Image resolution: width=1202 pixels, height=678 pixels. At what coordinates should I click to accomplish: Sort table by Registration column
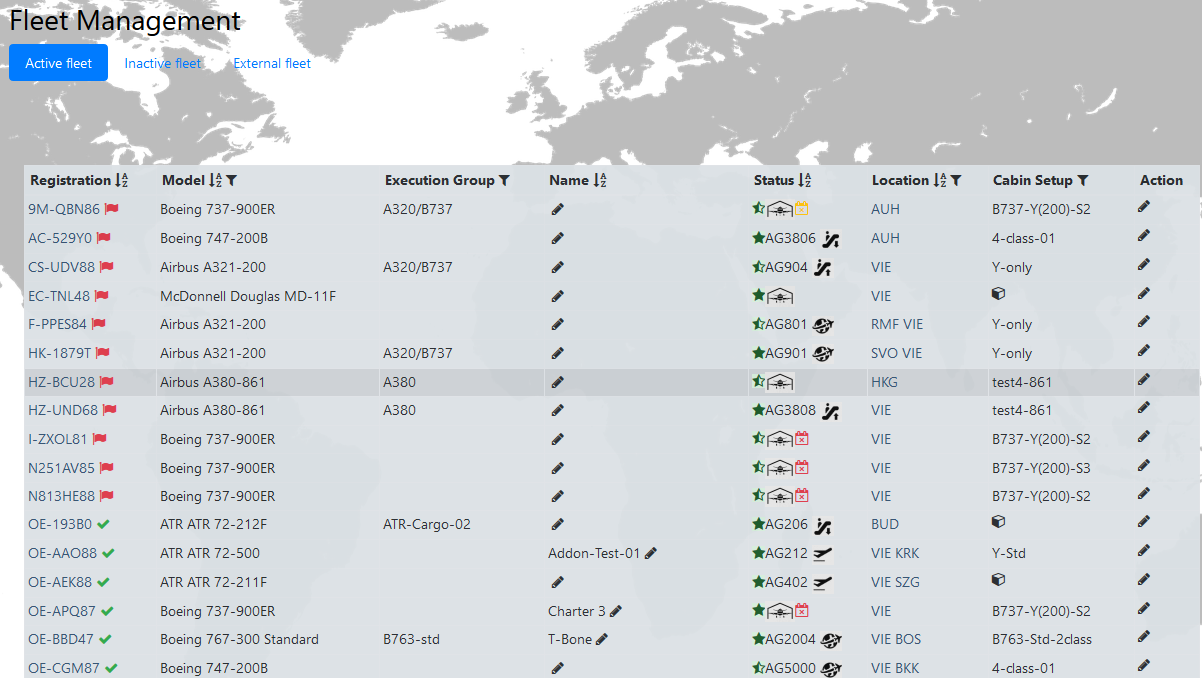point(122,181)
